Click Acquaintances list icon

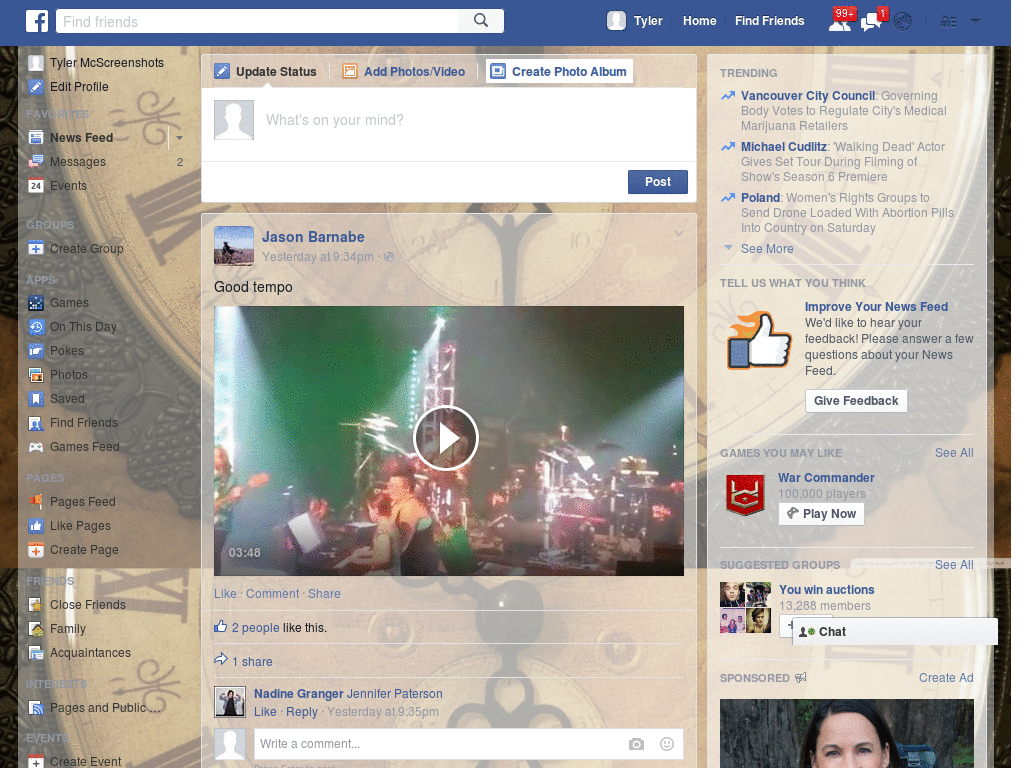tap(36, 653)
